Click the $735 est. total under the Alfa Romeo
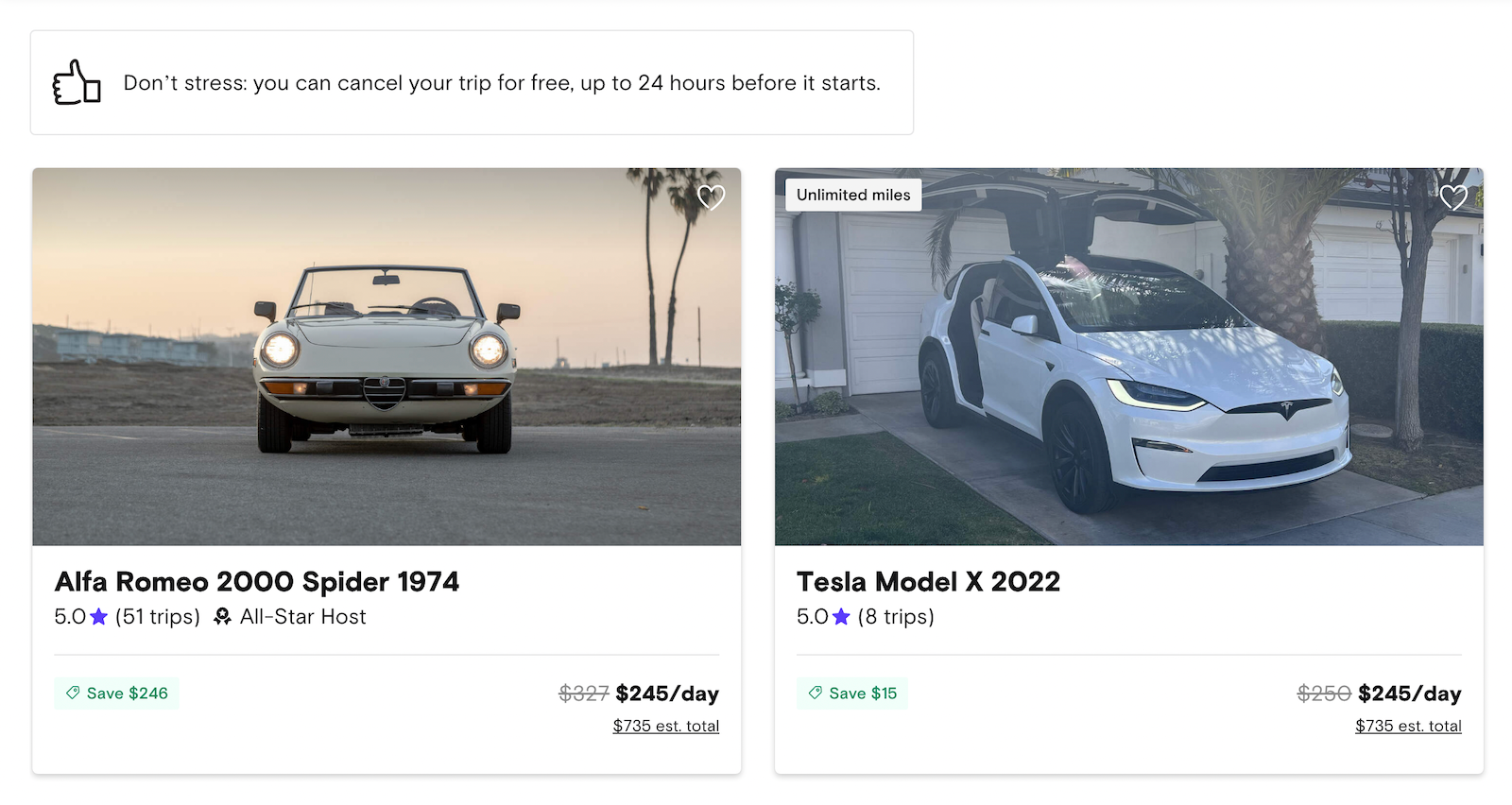Viewport: 1512px width, 805px height. [x=666, y=726]
